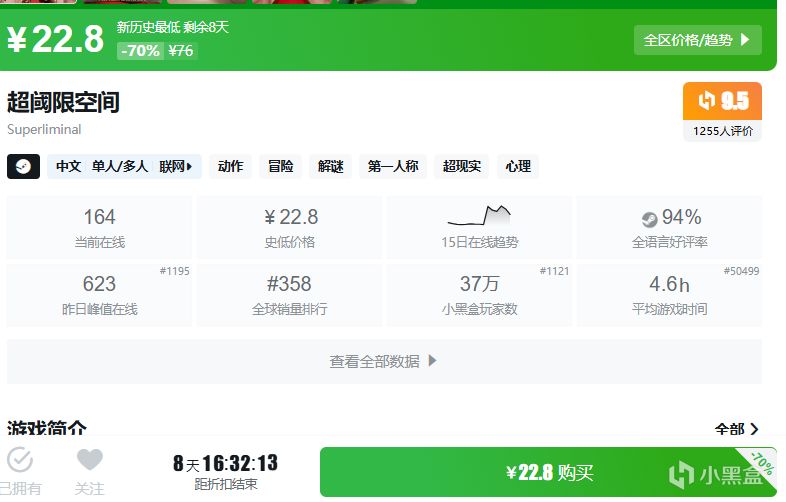786x502 pixels.
Task: Click the heart follow icon
Action: pyautogui.click(x=90, y=459)
